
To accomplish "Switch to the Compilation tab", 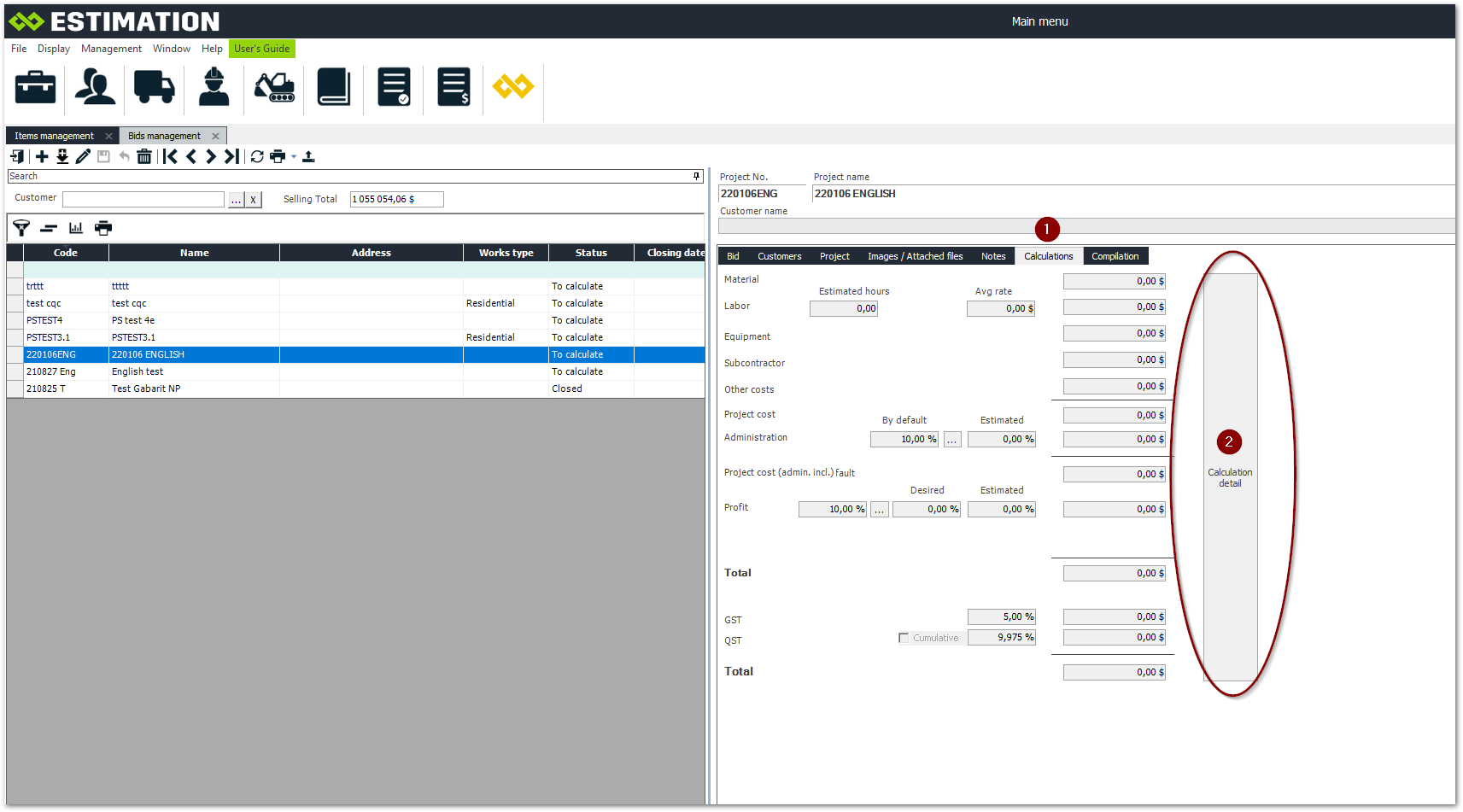I will pyautogui.click(x=1115, y=256).
